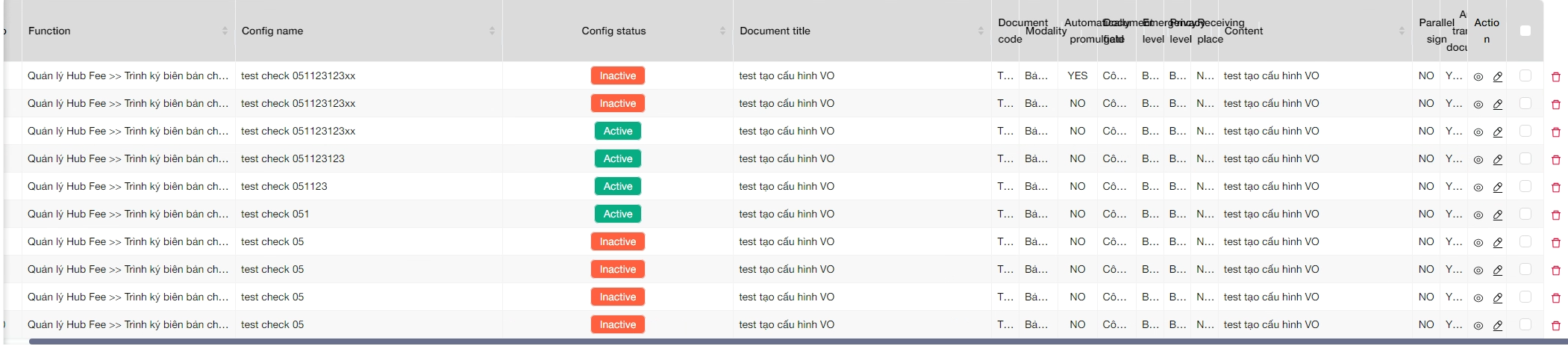The height and width of the screenshot is (346, 1568).
Task: Click sort arrows on Config status column
Action: tap(722, 31)
